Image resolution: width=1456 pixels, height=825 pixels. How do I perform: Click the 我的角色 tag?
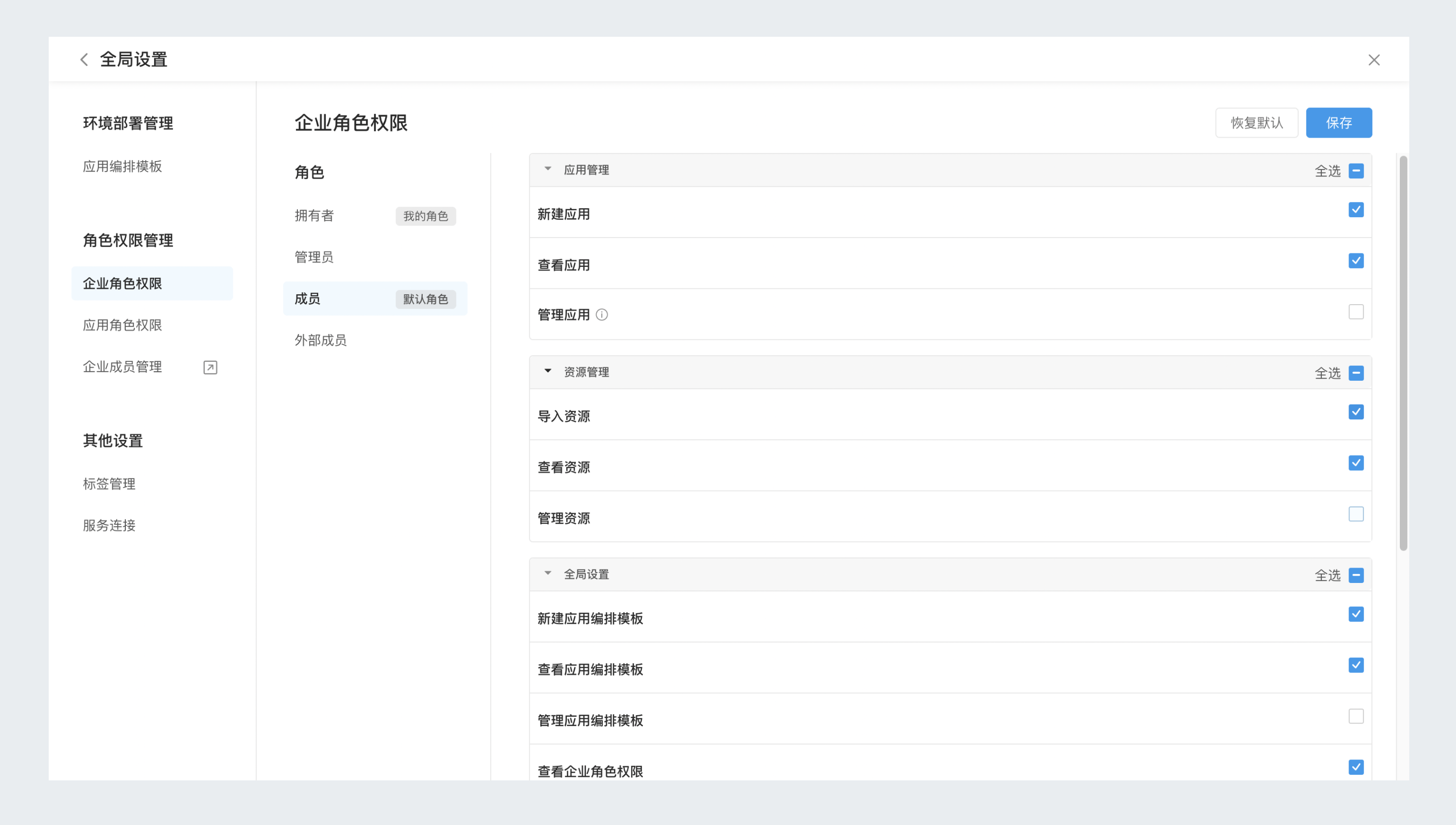[x=426, y=216]
